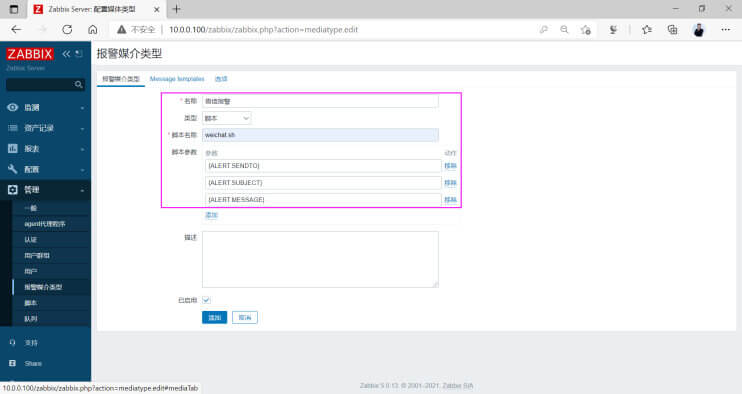742x394 pixels.
Task: Click the Cancel button
Action: coord(245,317)
